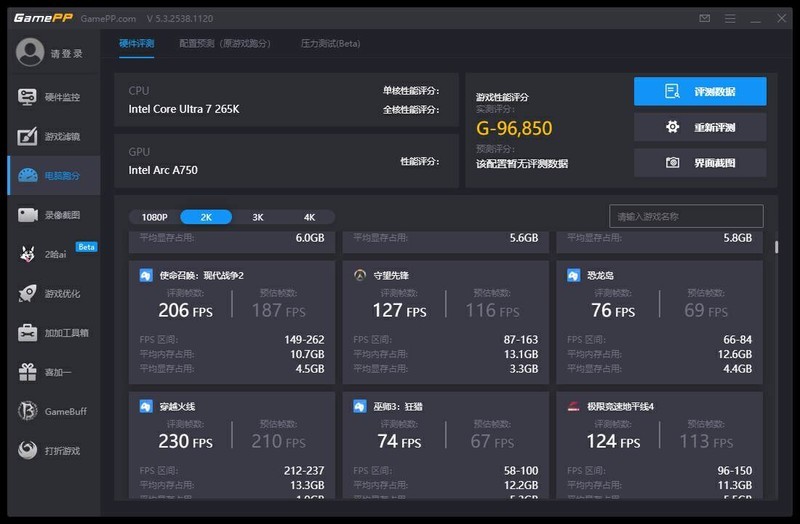The image size is (800, 524).
Task: Click 74 FPS measured value
Action: pos(399,441)
